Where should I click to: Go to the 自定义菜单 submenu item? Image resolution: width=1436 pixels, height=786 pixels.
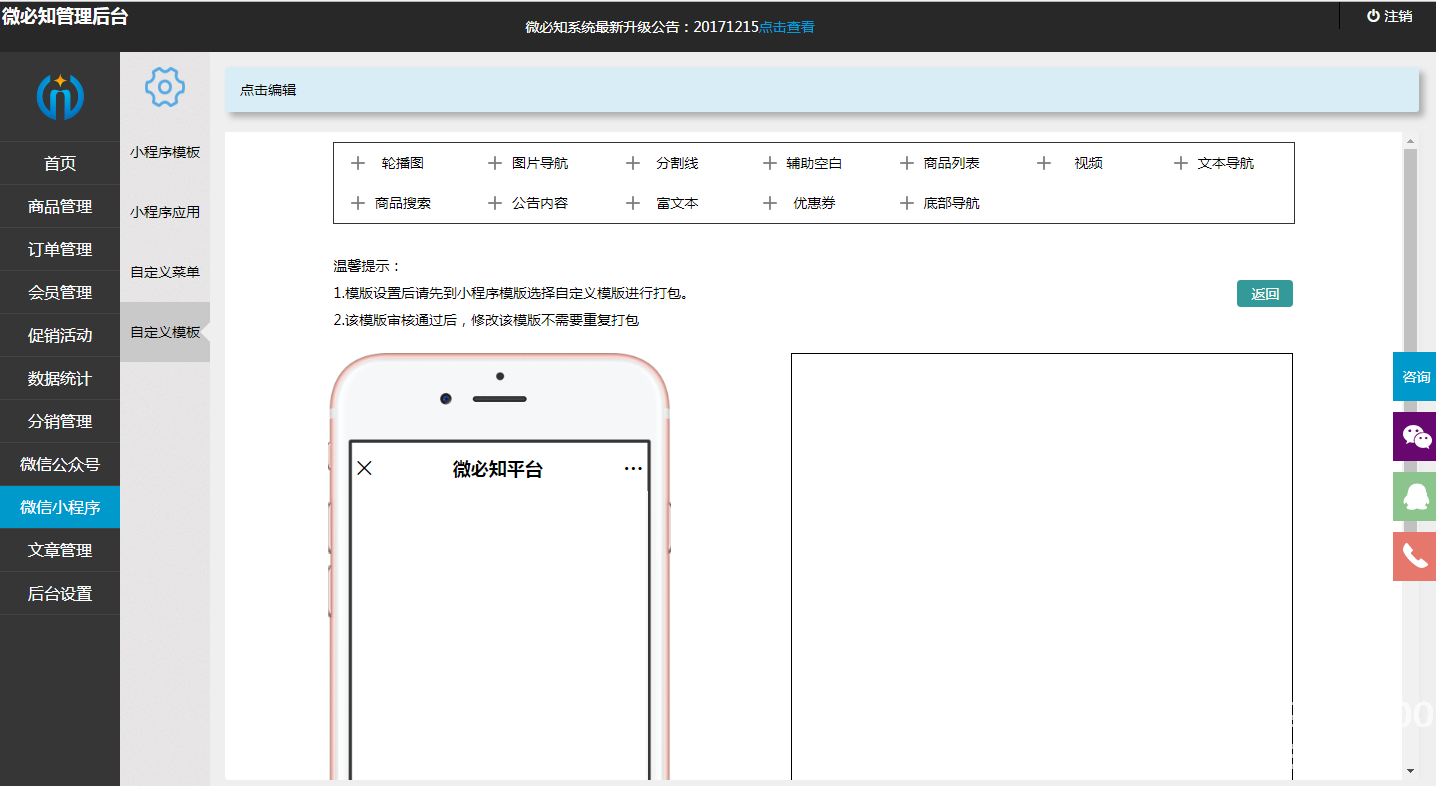coord(165,272)
